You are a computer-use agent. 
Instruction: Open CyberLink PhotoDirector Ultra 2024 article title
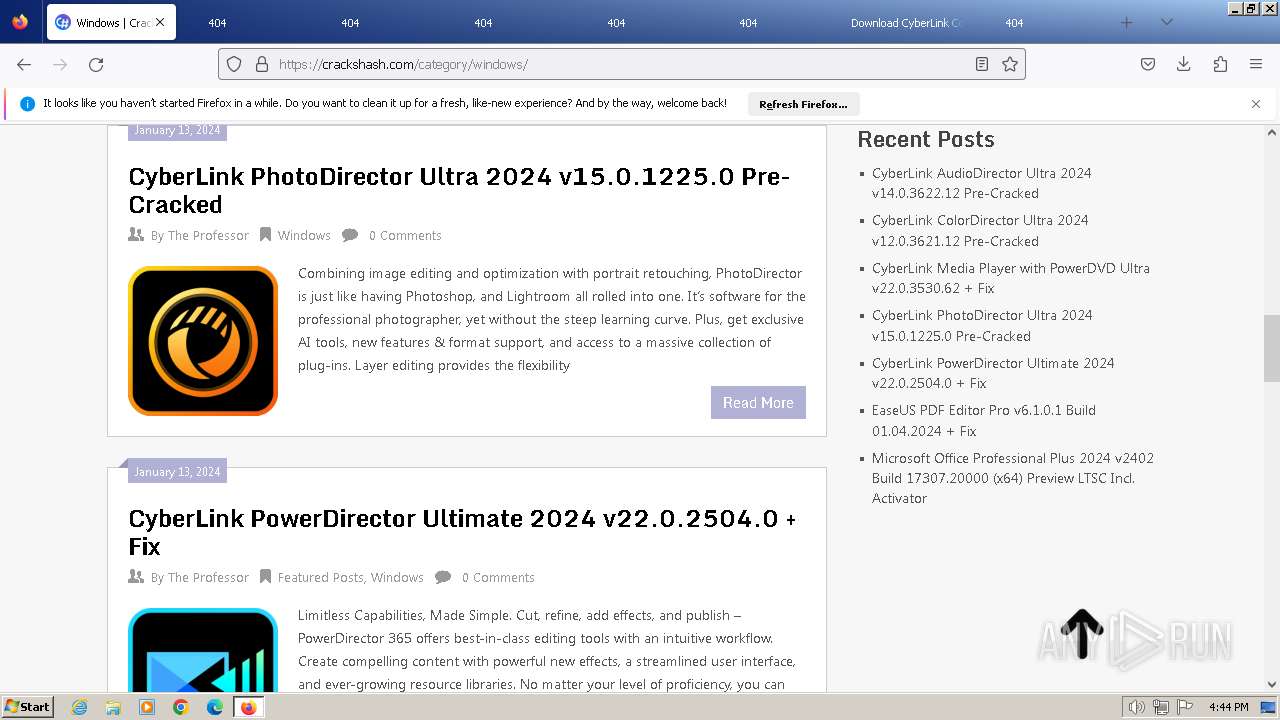(x=459, y=190)
